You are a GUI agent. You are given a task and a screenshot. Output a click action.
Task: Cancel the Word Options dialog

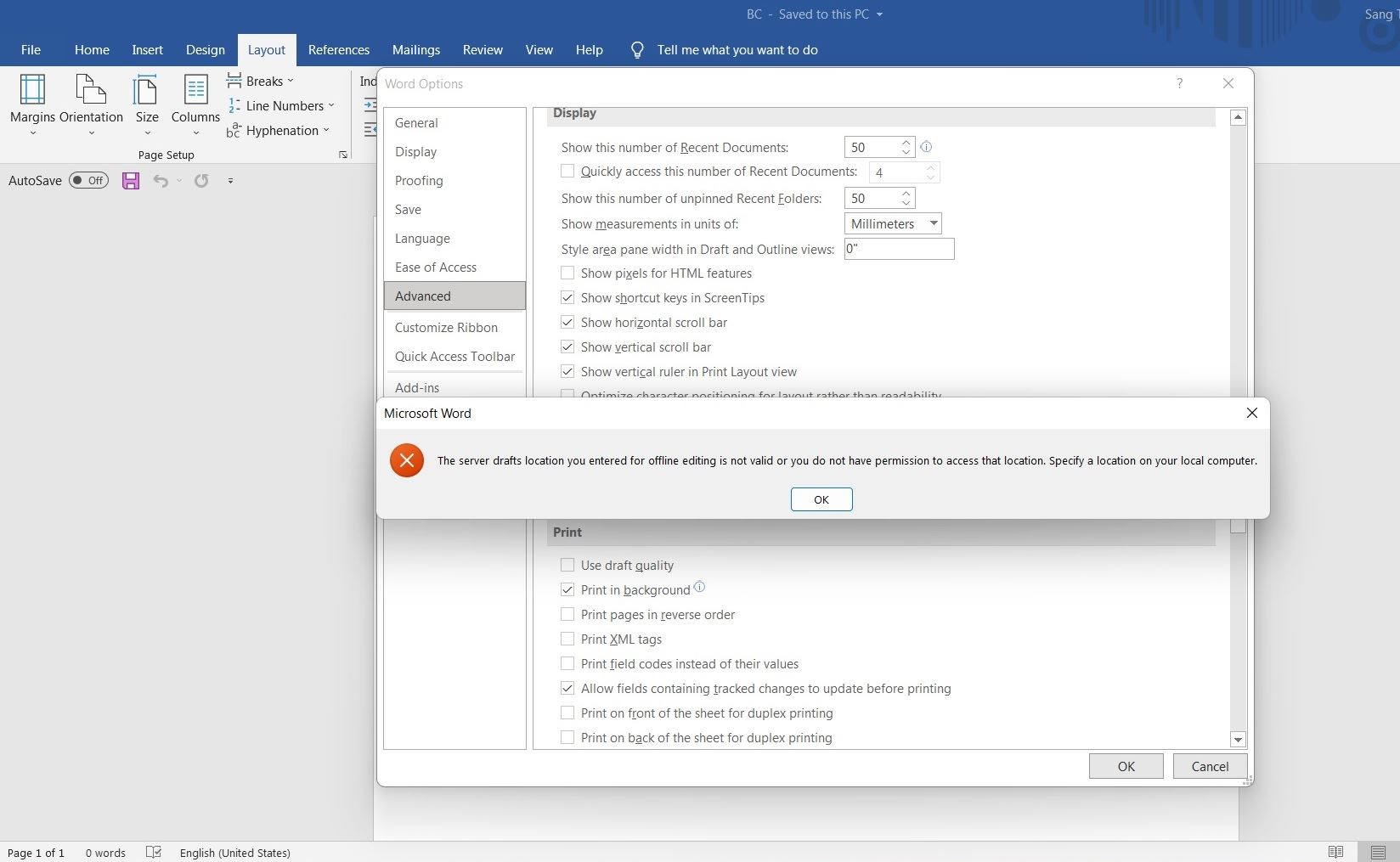coord(1209,765)
